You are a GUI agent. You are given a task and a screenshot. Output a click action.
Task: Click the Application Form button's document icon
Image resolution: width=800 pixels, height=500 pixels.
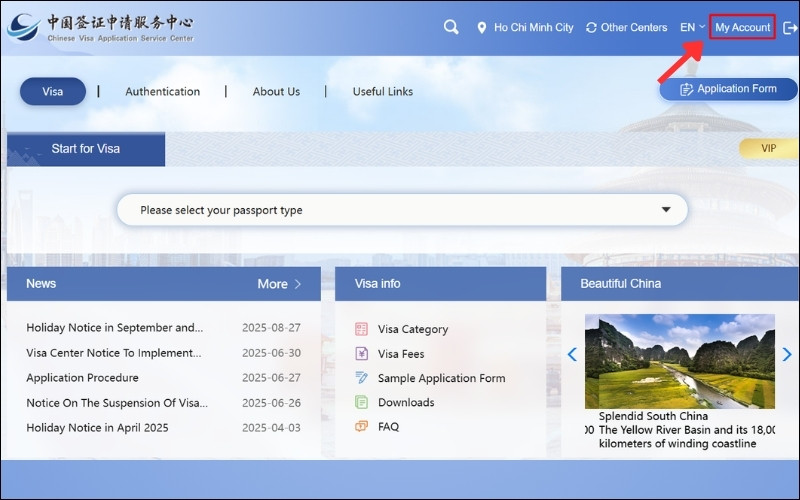pos(686,89)
